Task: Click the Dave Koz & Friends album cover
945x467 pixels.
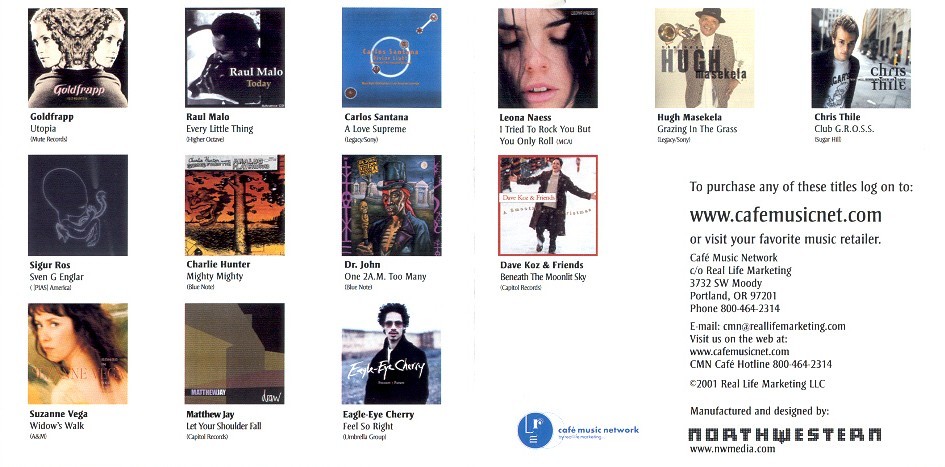Action: pos(548,205)
